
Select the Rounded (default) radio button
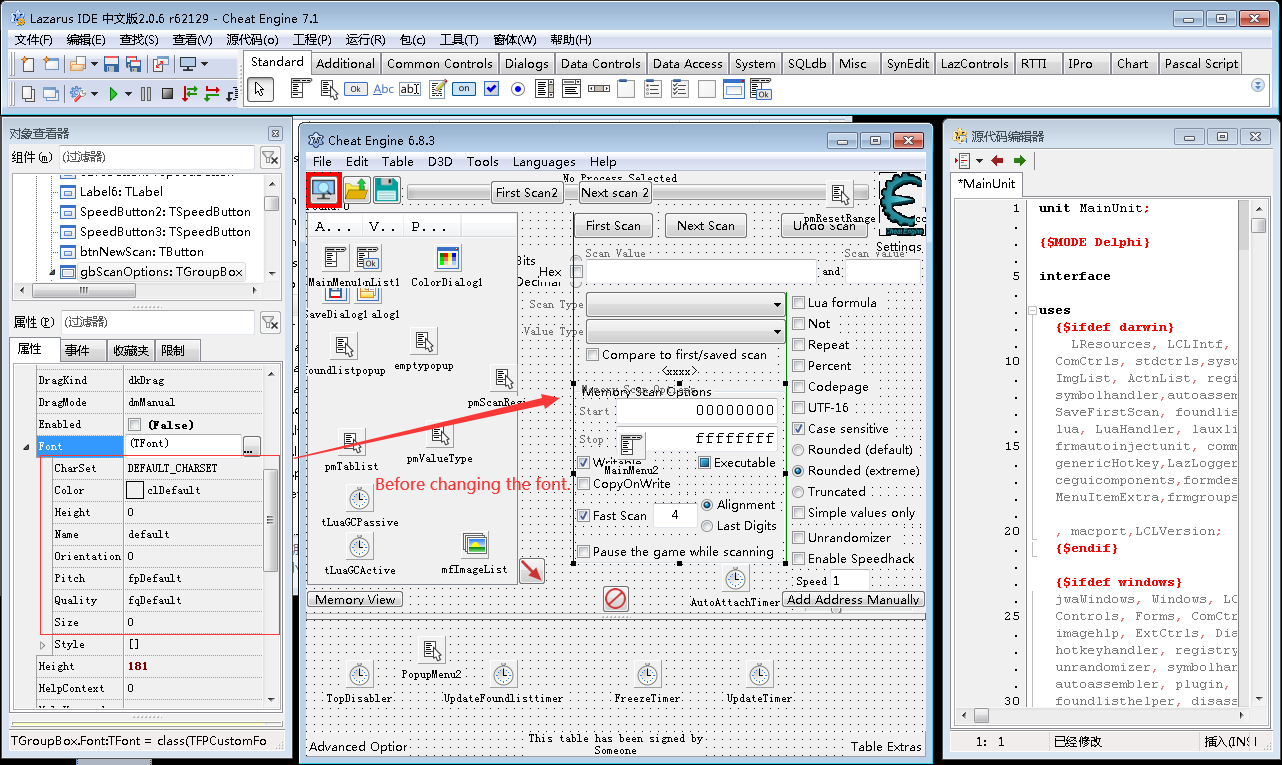pyautogui.click(x=799, y=450)
